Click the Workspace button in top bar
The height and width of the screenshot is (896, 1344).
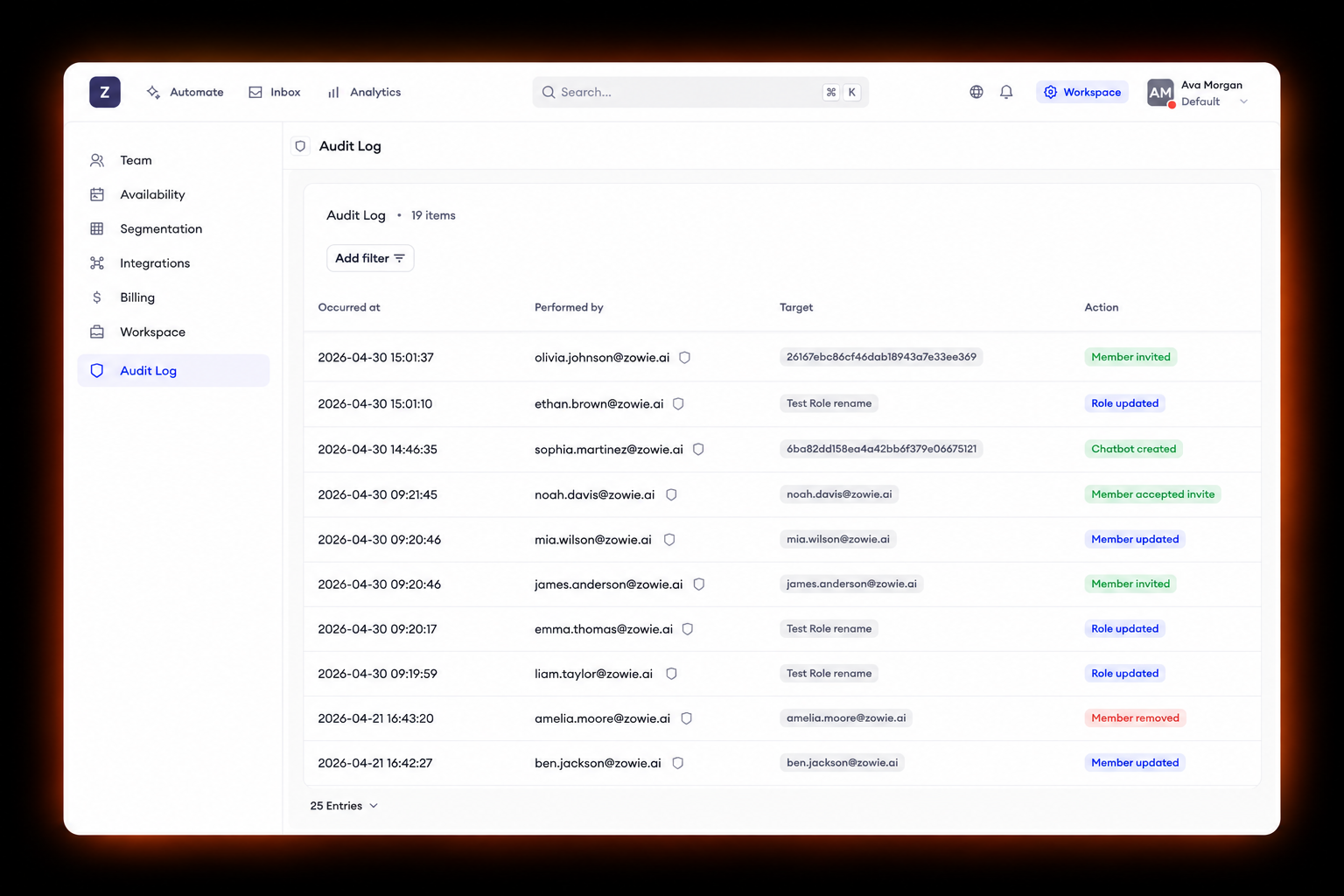click(x=1082, y=92)
